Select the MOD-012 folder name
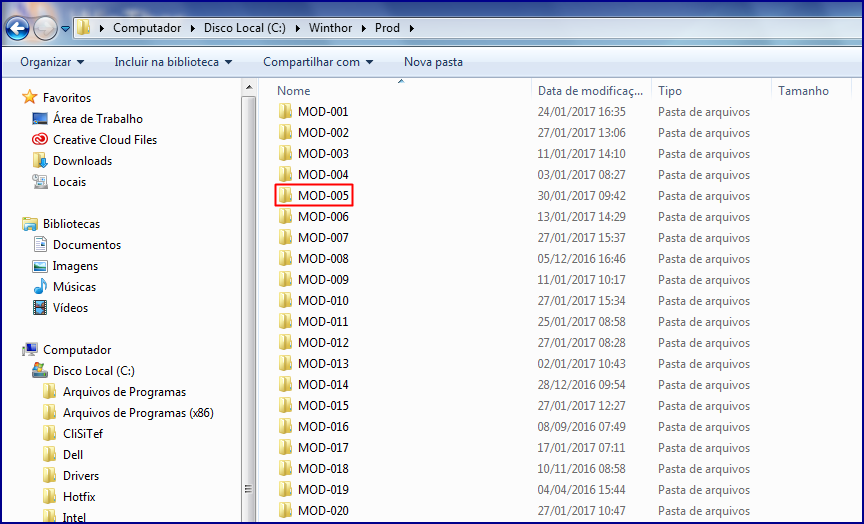 pos(323,343)
